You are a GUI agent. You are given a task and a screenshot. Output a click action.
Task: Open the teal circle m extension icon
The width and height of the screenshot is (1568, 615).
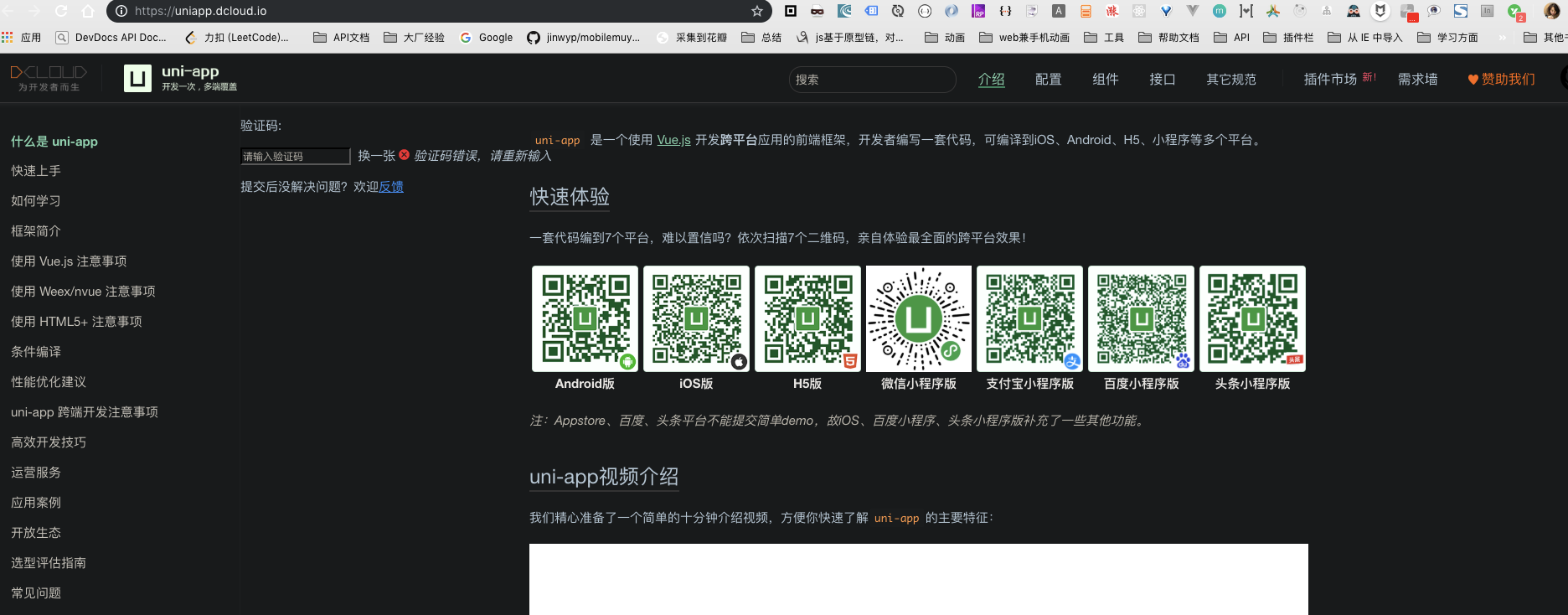[x=1220, y=11]
